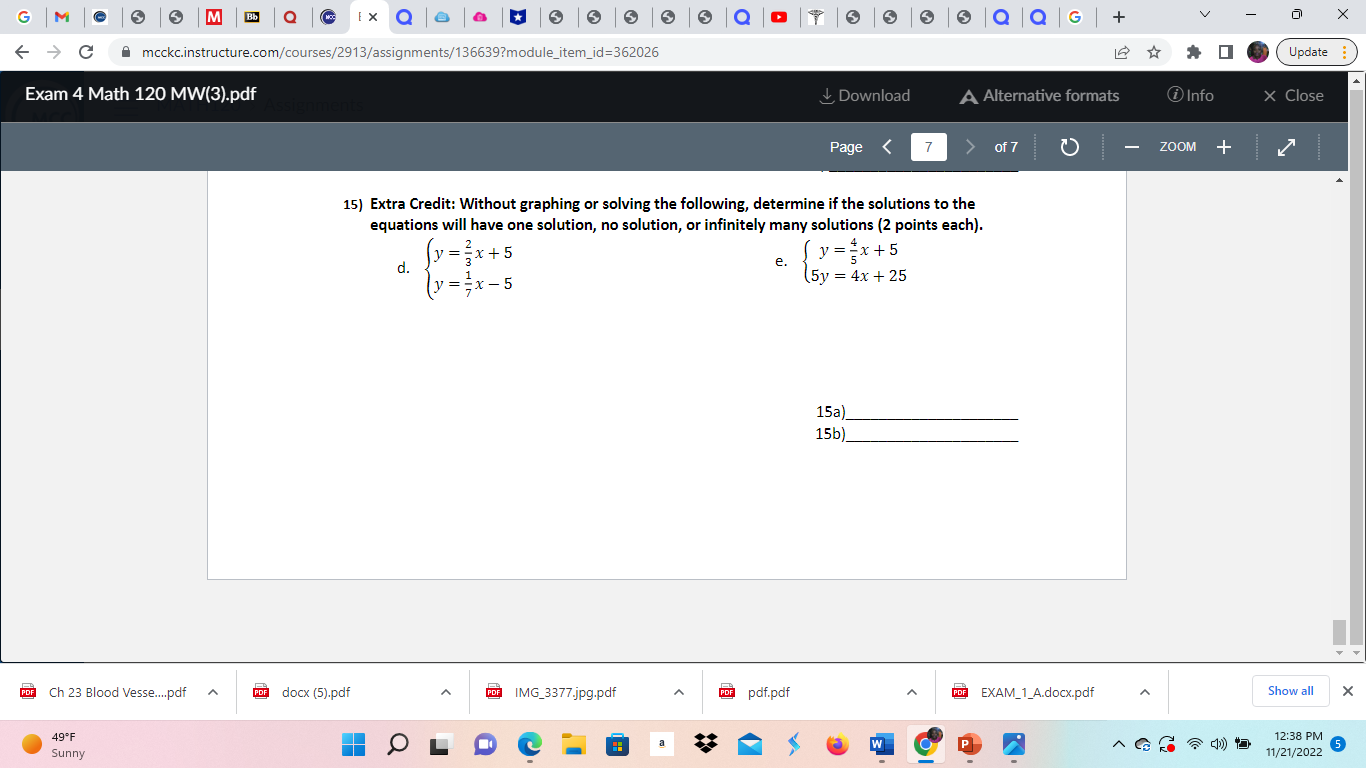Zoom out of the PDF document

coord(1132,147)
